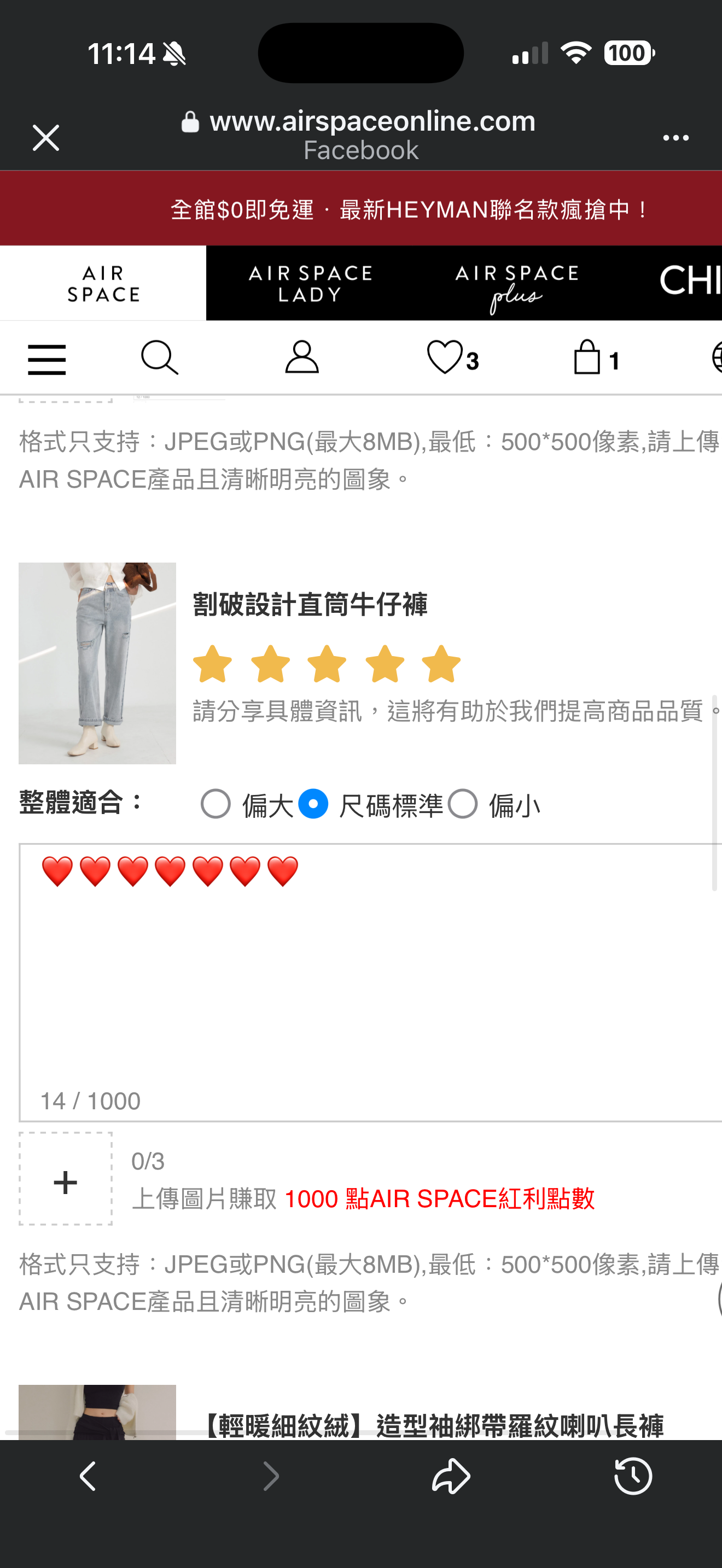722x1568 pixels.
Task: Close the in-app browser with X
Action: [45, 138]
